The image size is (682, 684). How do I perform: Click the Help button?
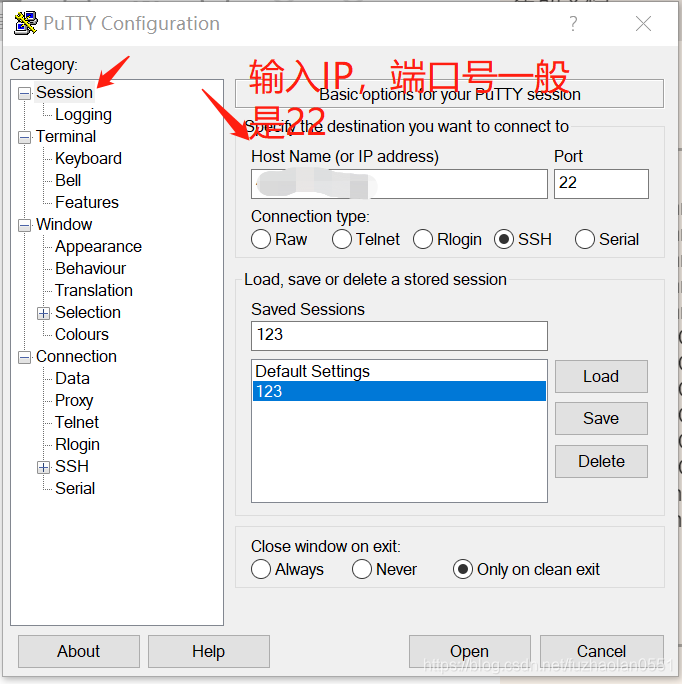(209, 652)
